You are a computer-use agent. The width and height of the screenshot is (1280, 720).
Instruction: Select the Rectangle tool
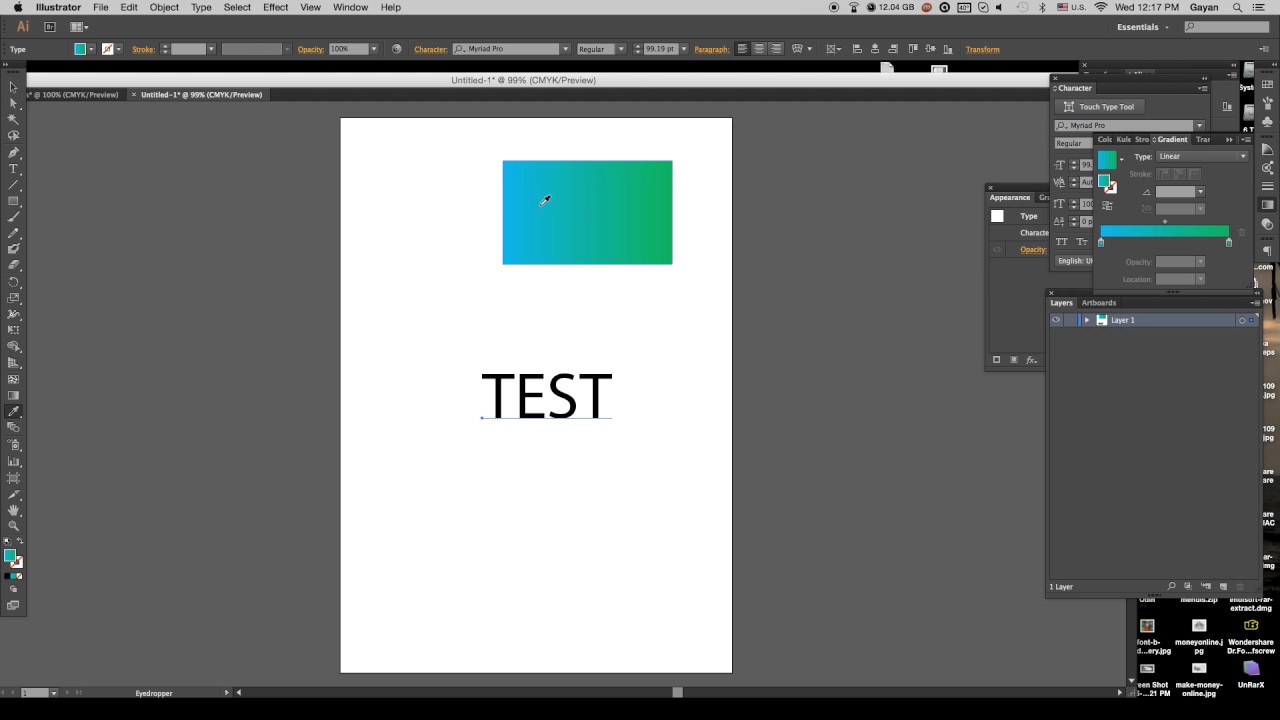point(13,201)
